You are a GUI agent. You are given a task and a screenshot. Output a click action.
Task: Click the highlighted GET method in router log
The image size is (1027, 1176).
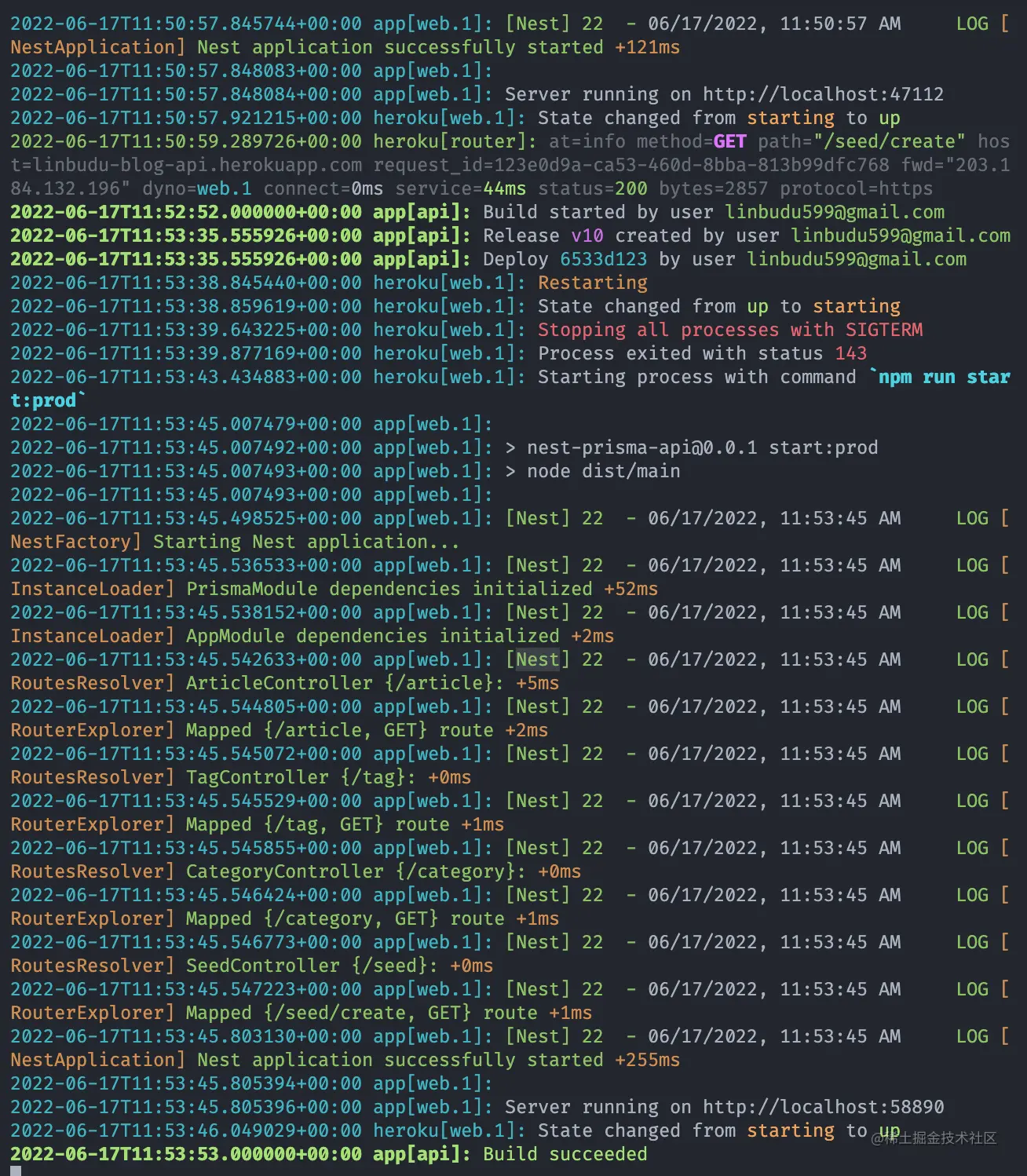[x=729, y=141]
